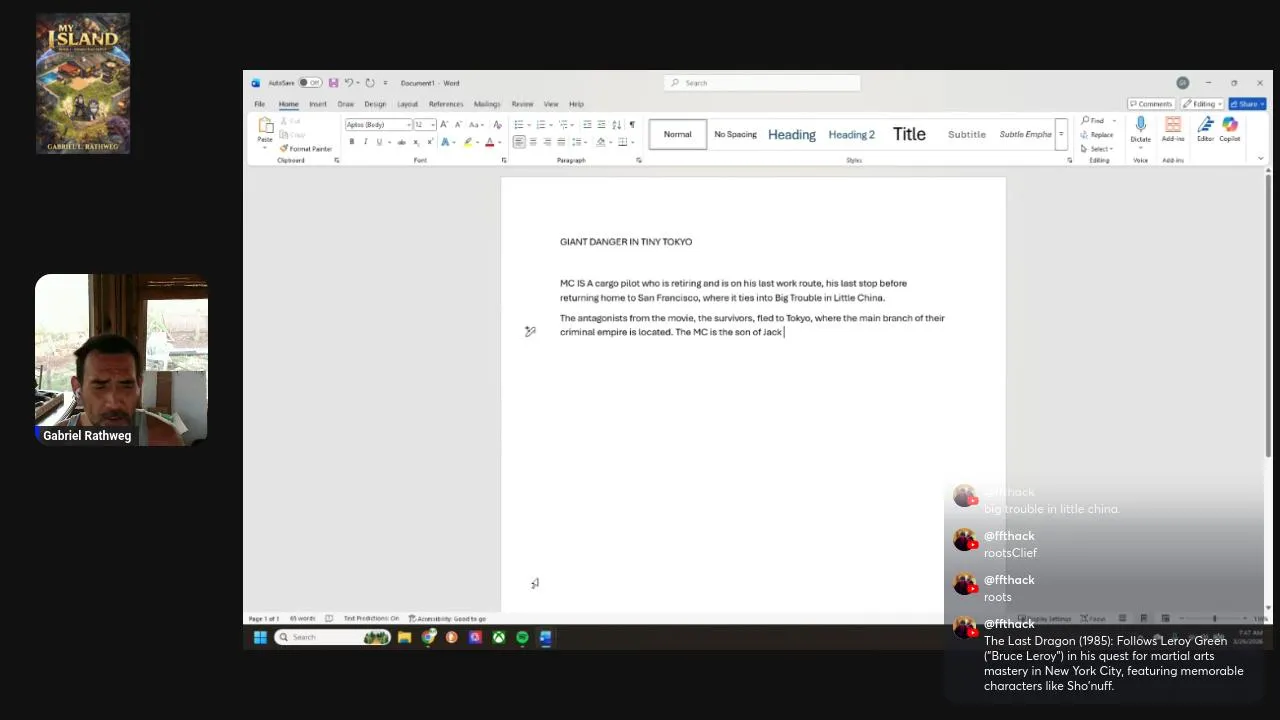Image resolution: width=1280 pixels, height=720 pixels.
Task: Apply the Heading 2 style
Action: pos(851,134)
